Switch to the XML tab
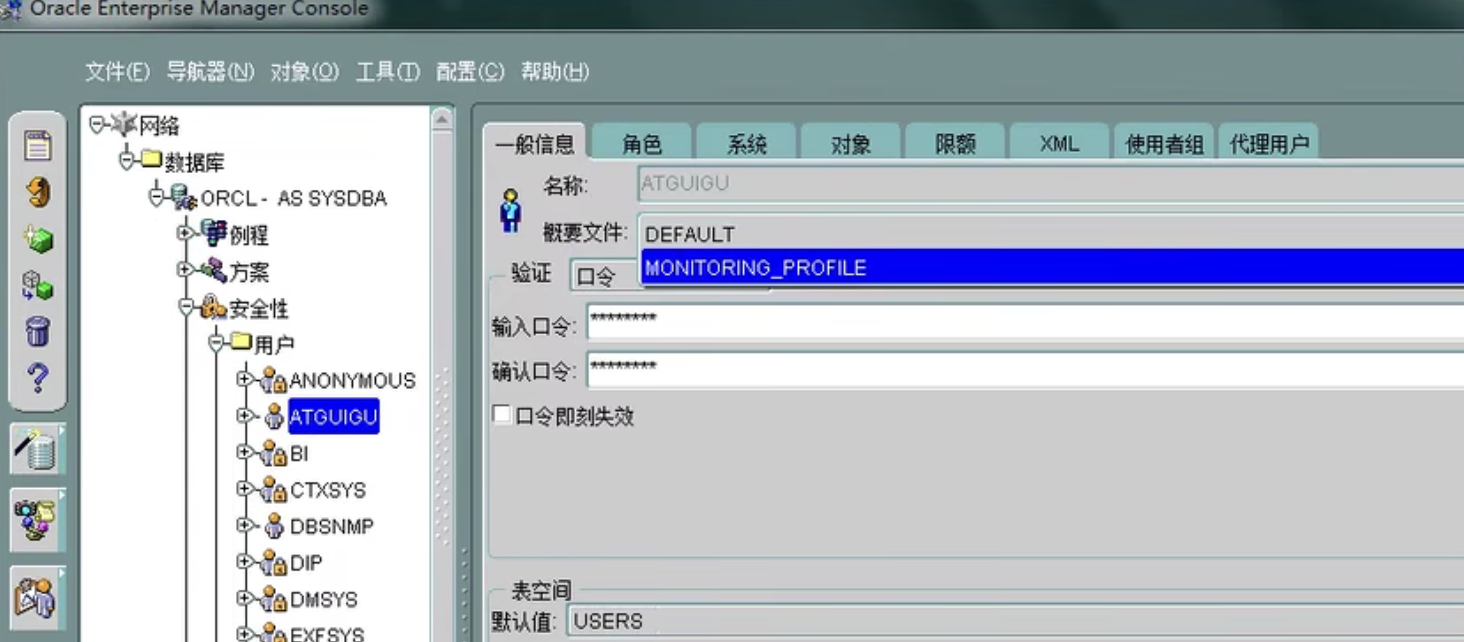The height and width of the screenshot is (642, 1464). click(1059, 143)
